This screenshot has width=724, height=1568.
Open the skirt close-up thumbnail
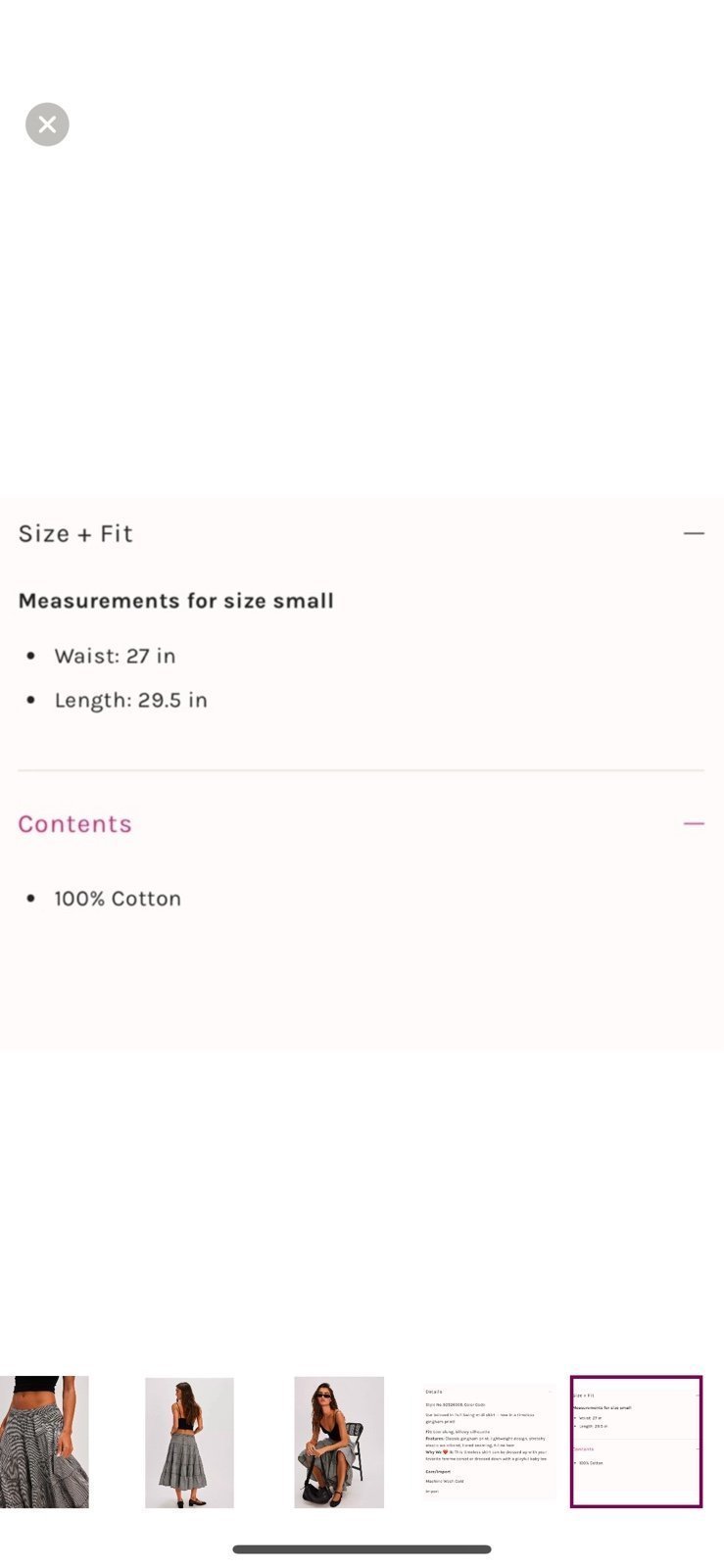click(44, 1442)
